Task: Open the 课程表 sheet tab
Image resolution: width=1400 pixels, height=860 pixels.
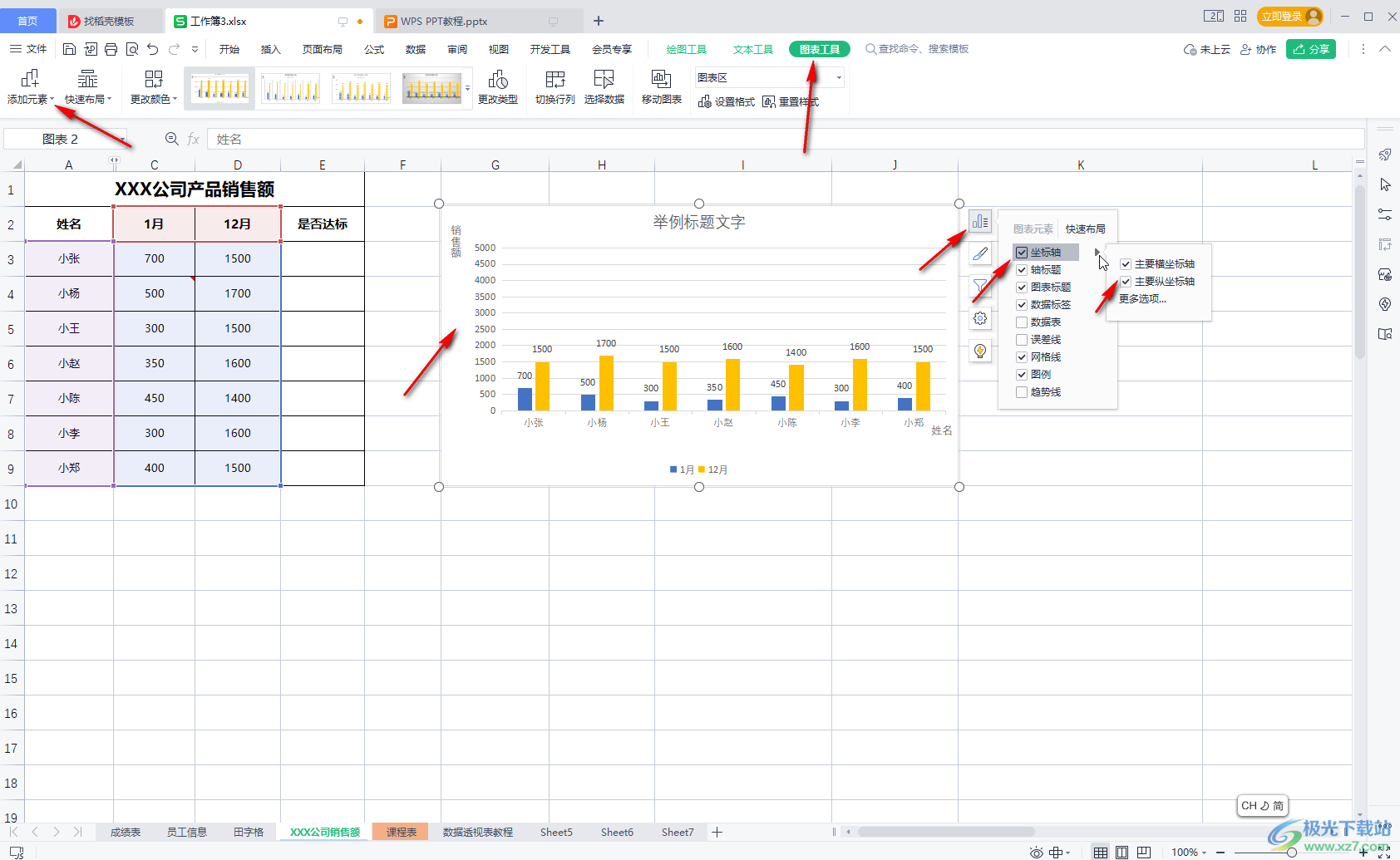Action: tap(401, 832)
